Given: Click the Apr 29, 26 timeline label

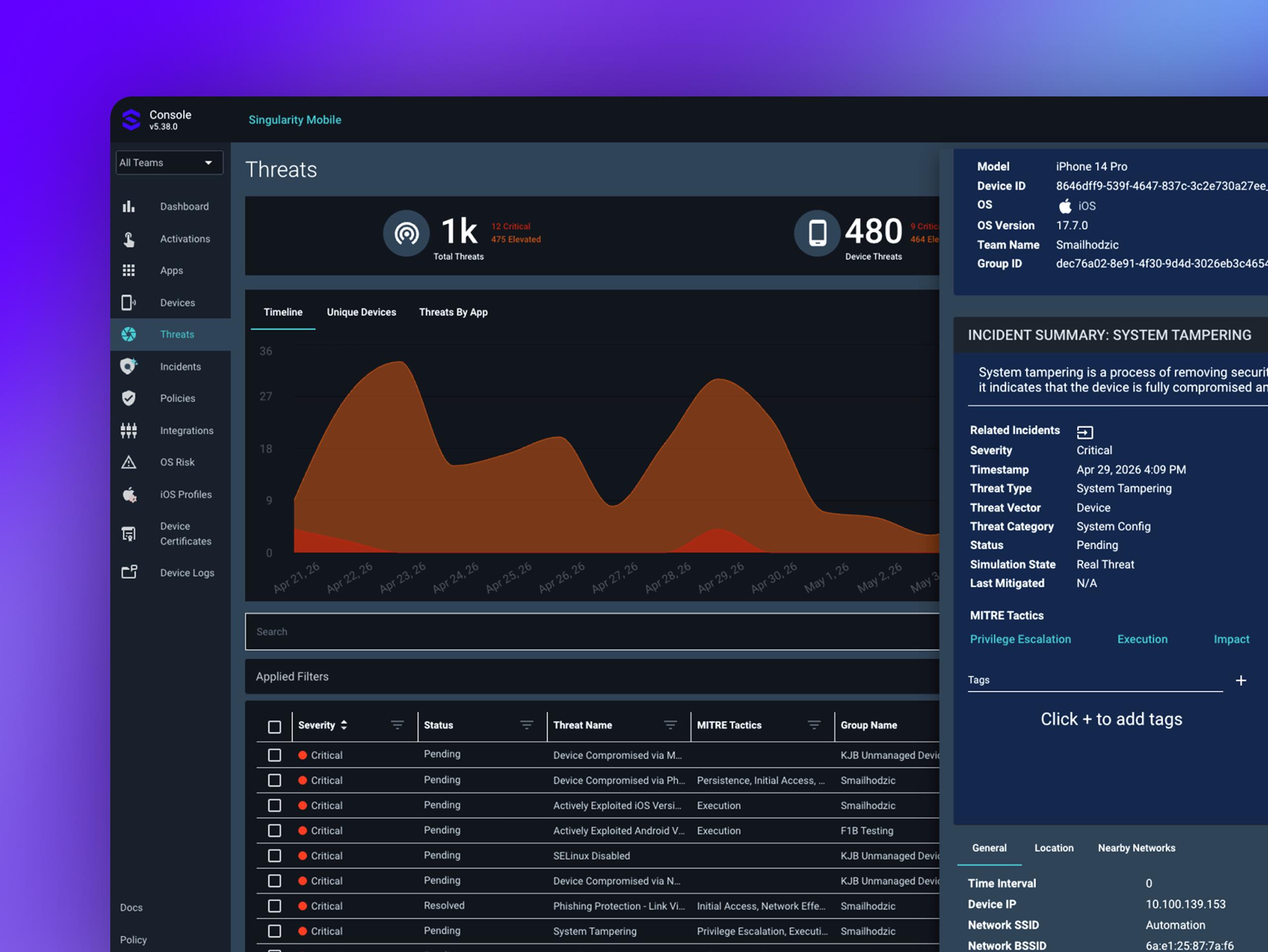Looking at the screenshot, I should tap(721, 578).
